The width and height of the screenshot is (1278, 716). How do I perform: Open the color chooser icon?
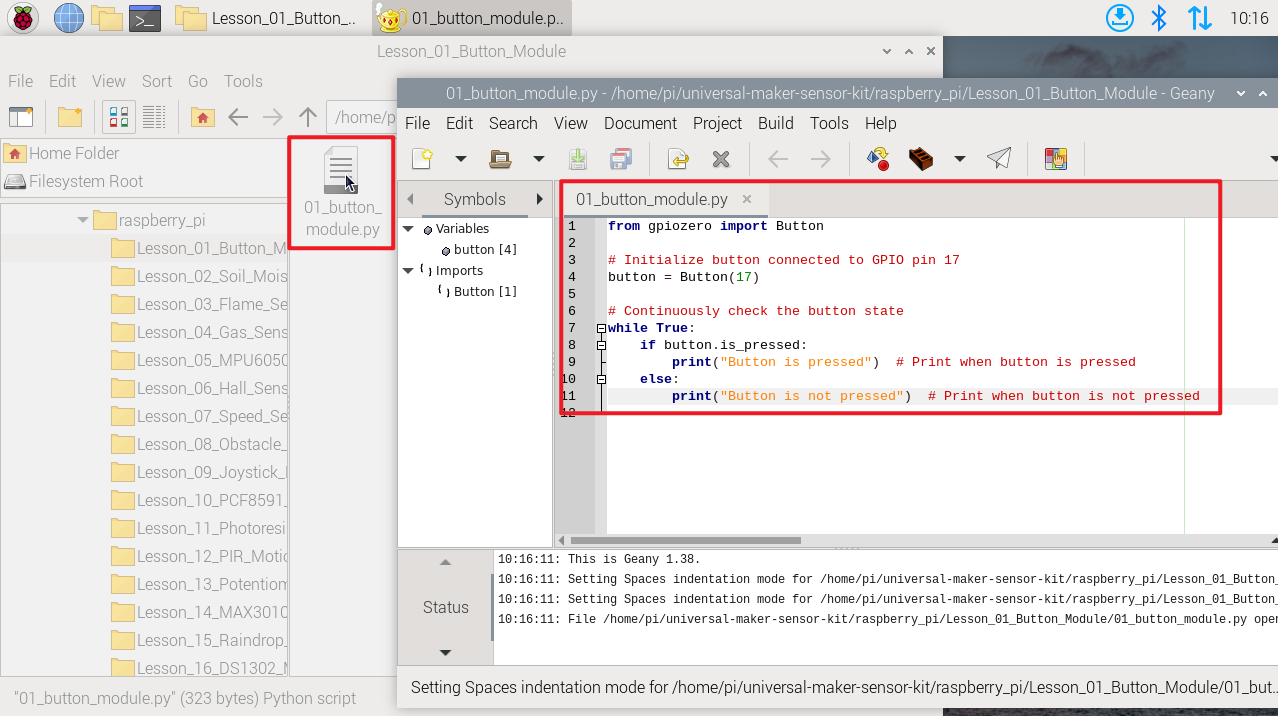pos(1056,158)
